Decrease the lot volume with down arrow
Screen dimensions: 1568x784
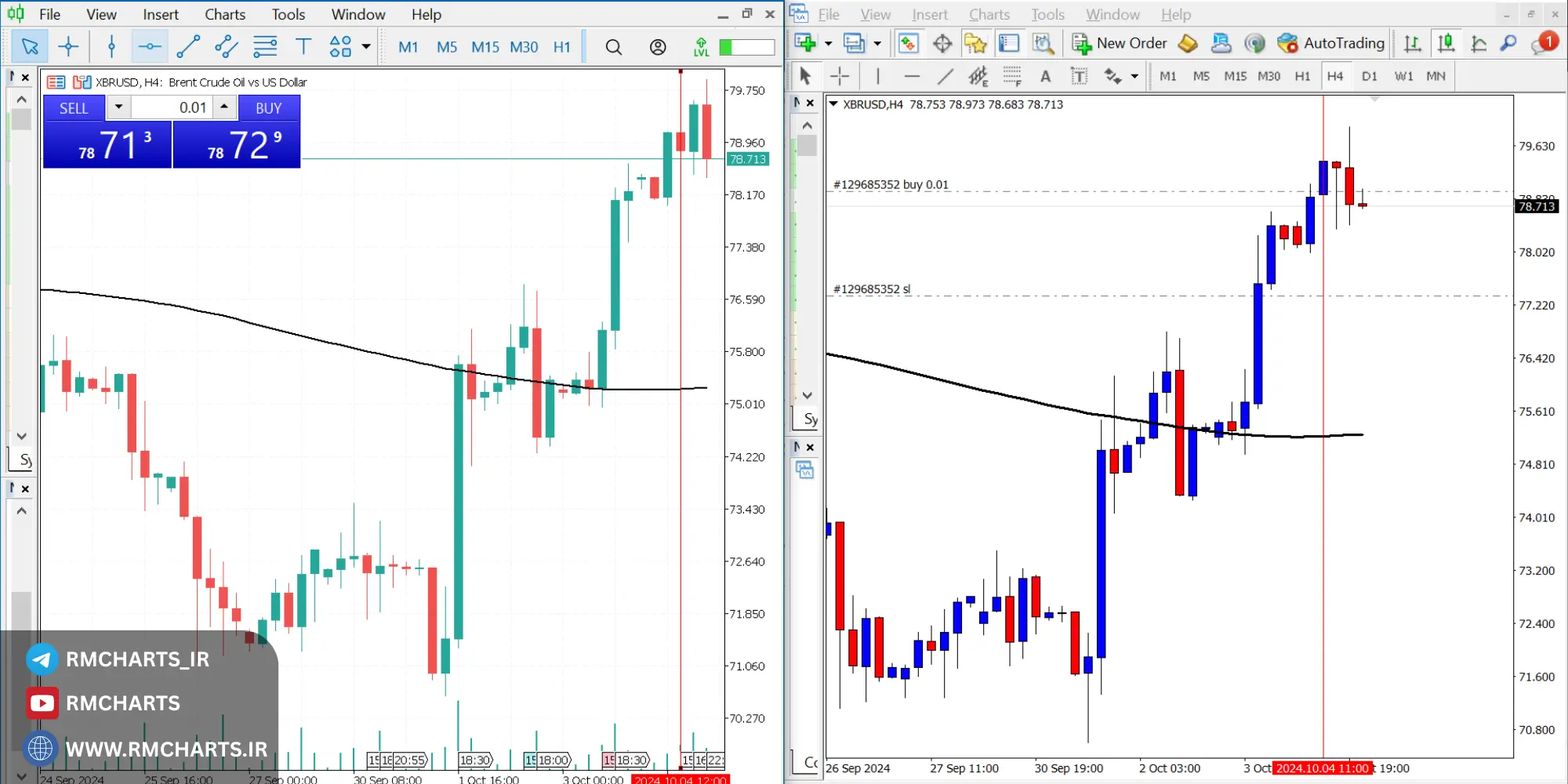point(118,107)
